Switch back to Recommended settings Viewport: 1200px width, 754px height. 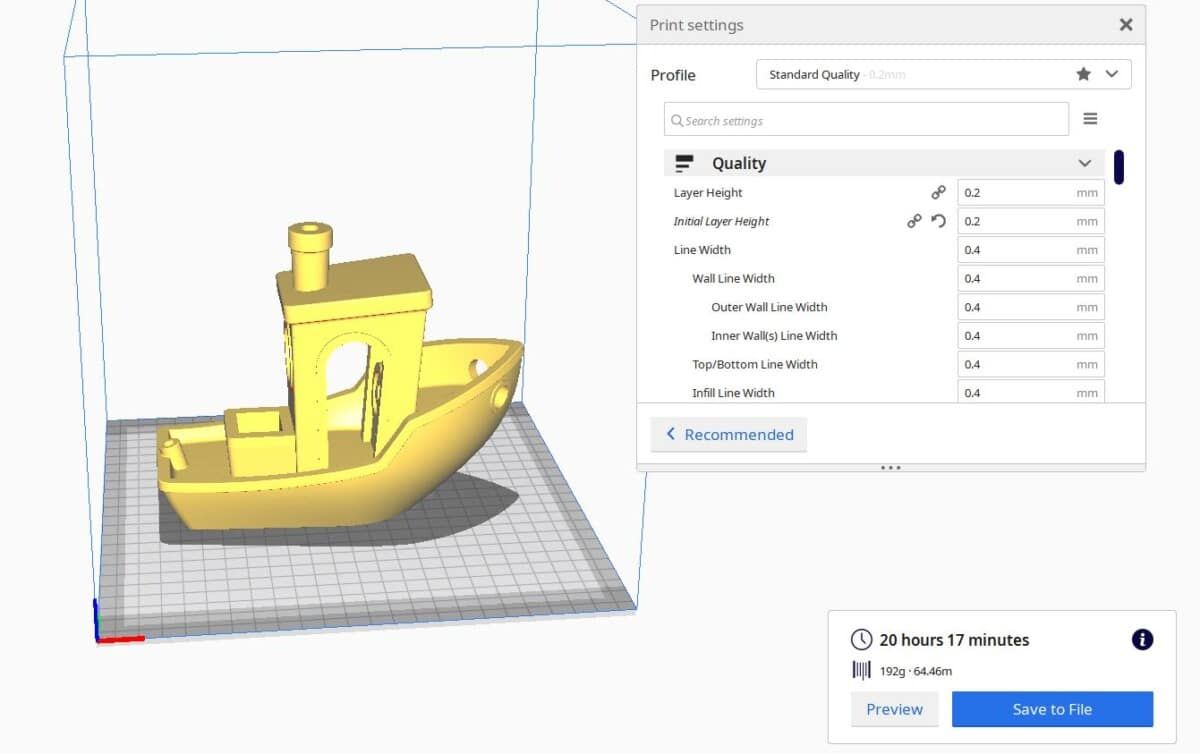(728, 434)
